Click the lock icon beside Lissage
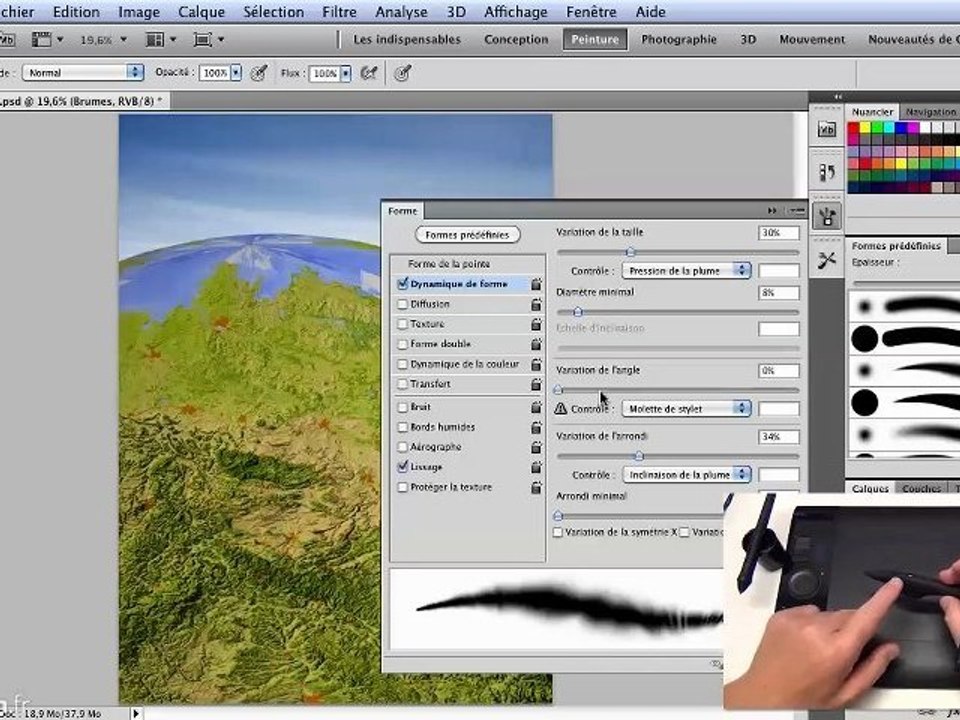The image size is (960, 720). [536, 467]
